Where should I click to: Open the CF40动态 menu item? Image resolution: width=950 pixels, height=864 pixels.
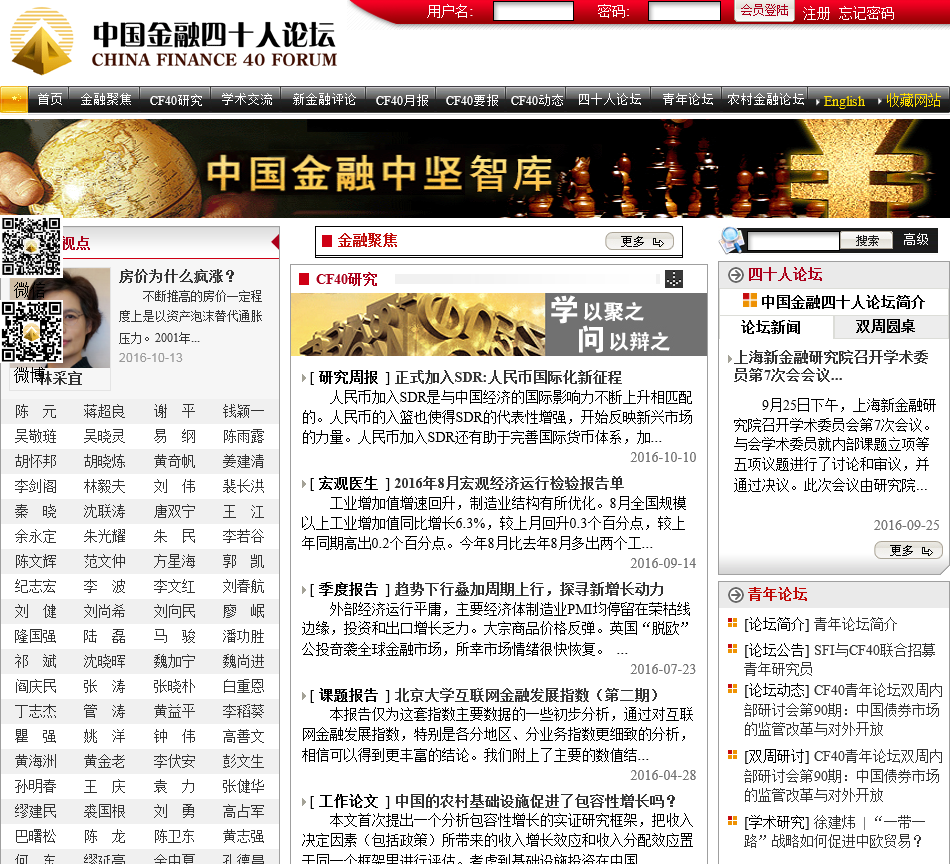(x=537, y=100)
